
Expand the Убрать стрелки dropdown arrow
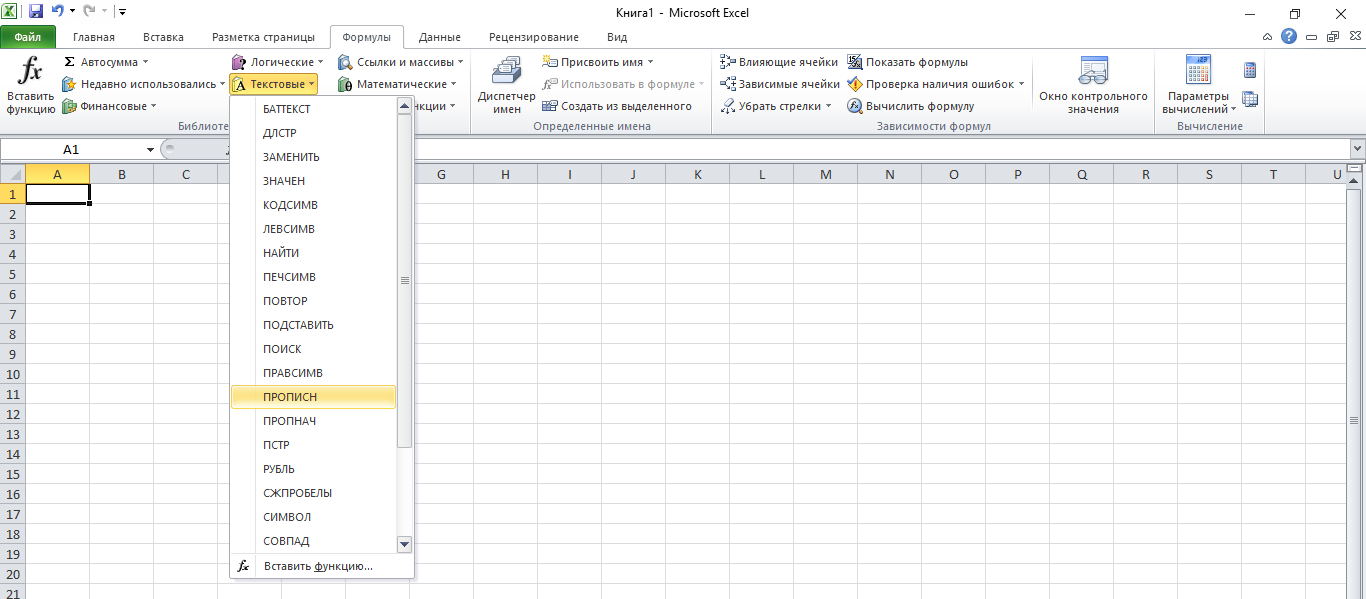[829, 106]
